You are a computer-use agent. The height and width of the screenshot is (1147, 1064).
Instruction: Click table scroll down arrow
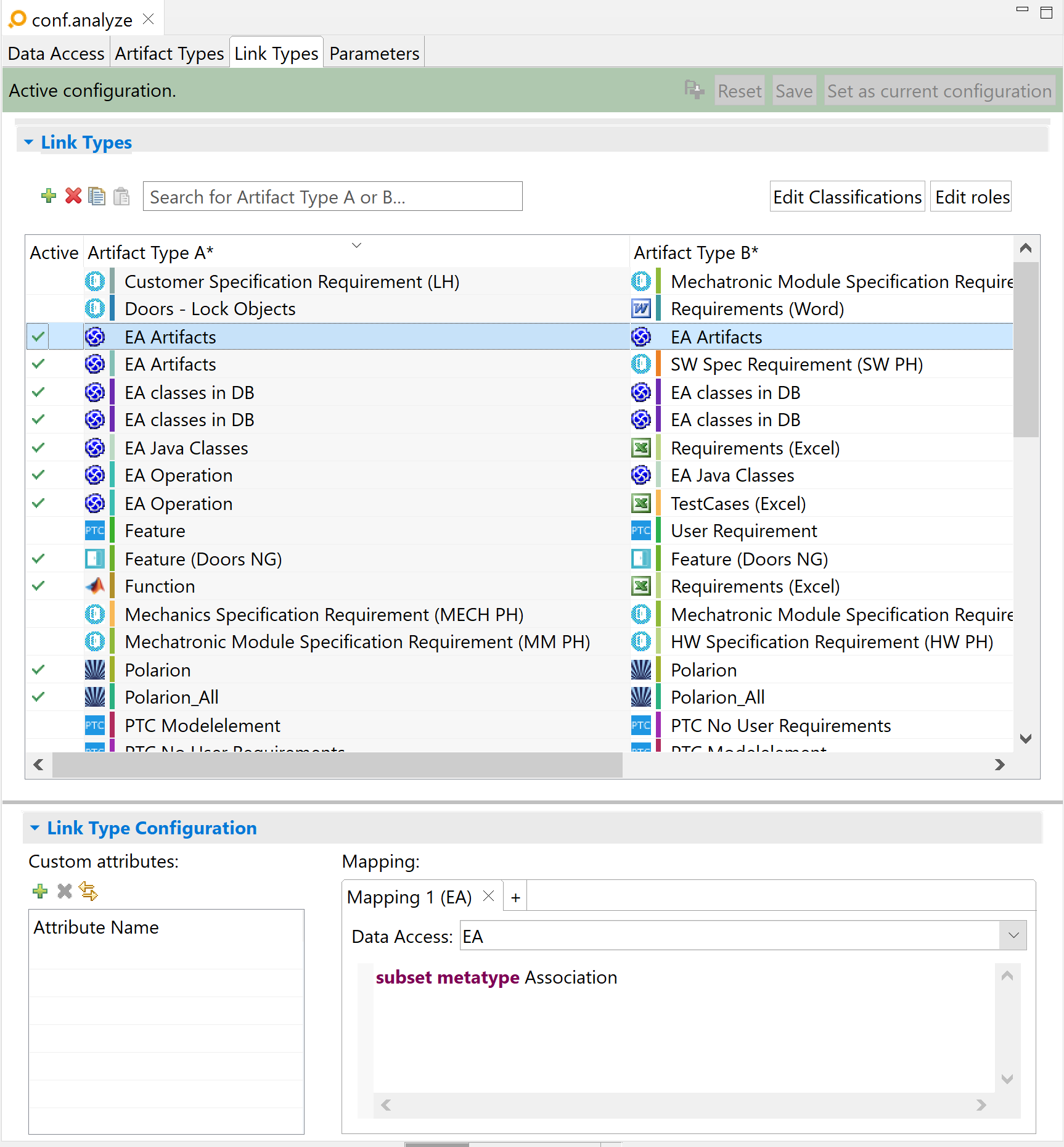click(1026, 738)
